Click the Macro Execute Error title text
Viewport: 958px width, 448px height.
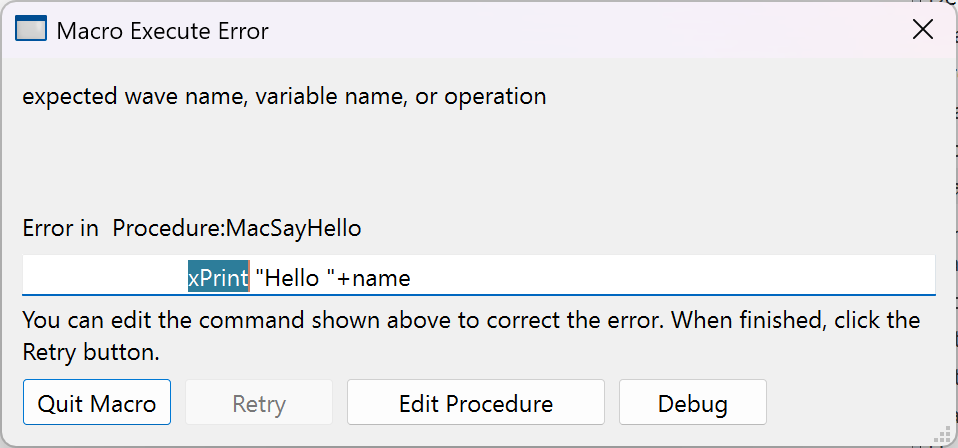tap(162, 31)
